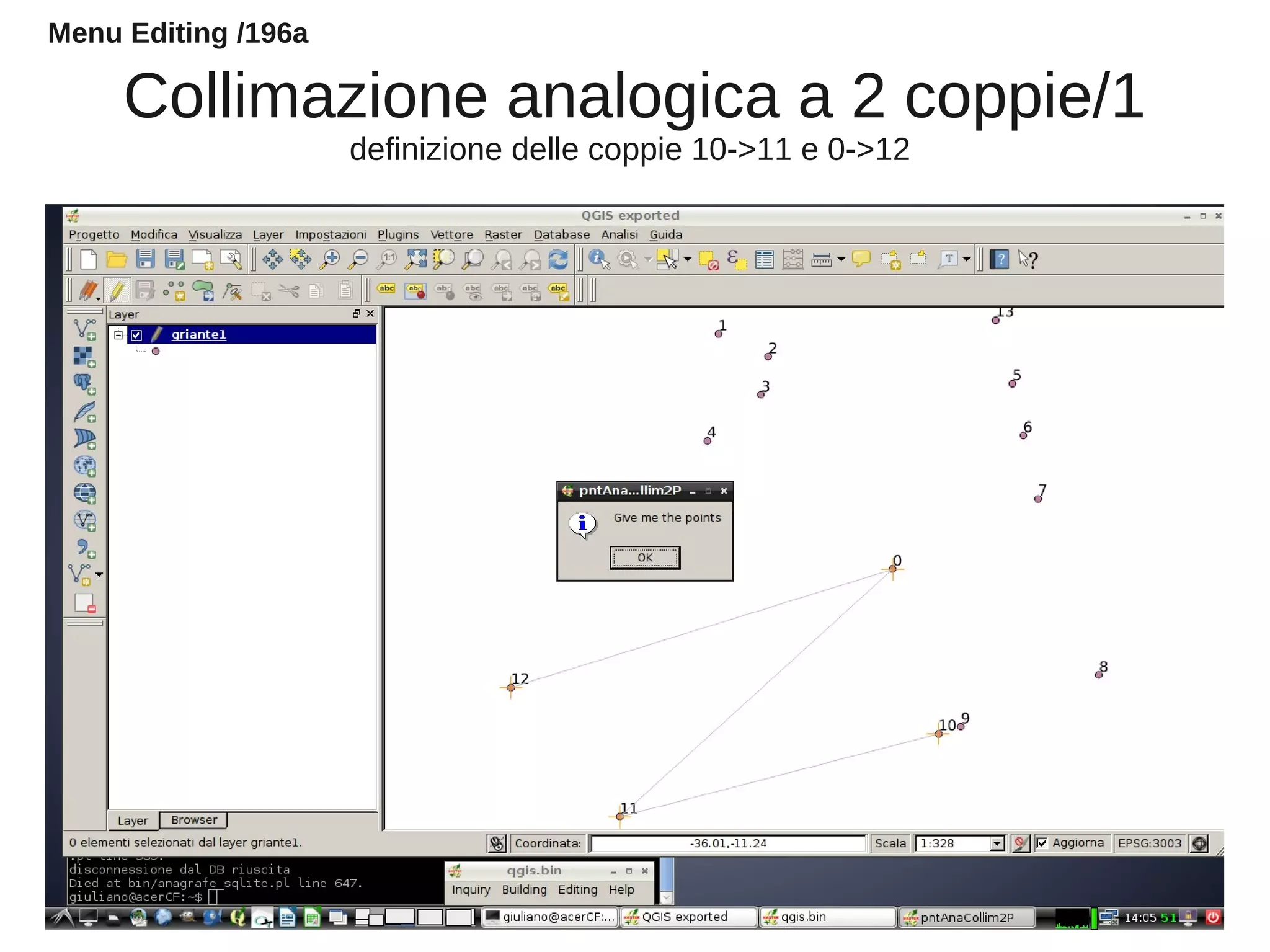Switch to the Layer tab
This screenshot has height=952, width=1270.
(133, 821)
